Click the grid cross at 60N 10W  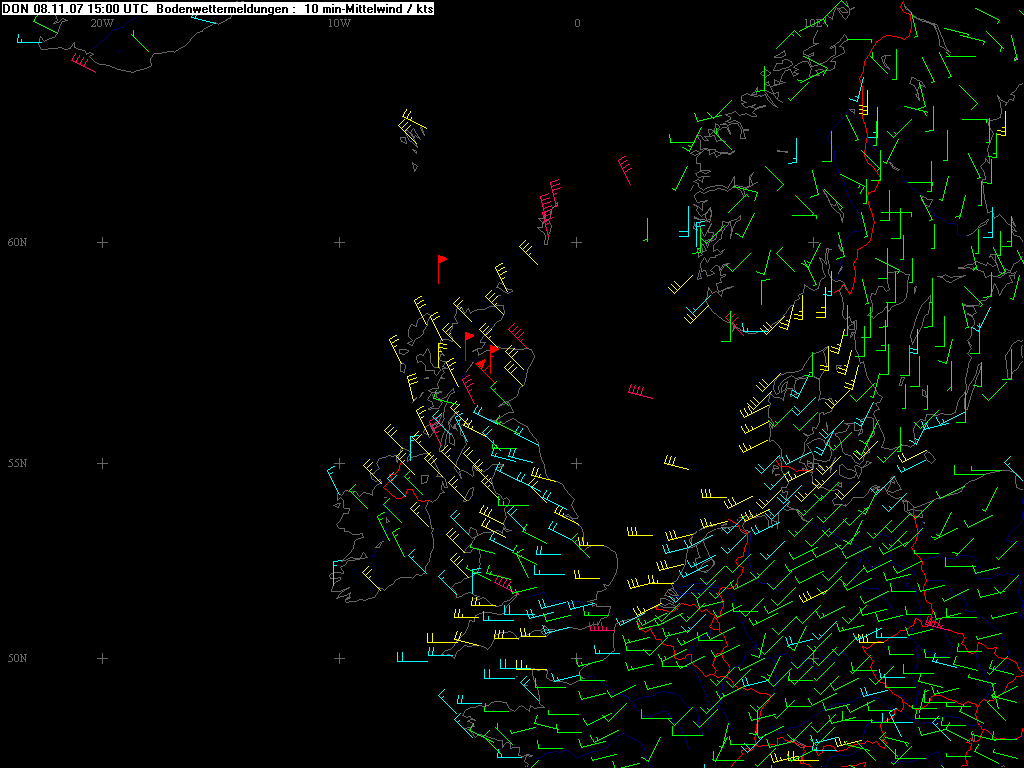tap(339, 242)
